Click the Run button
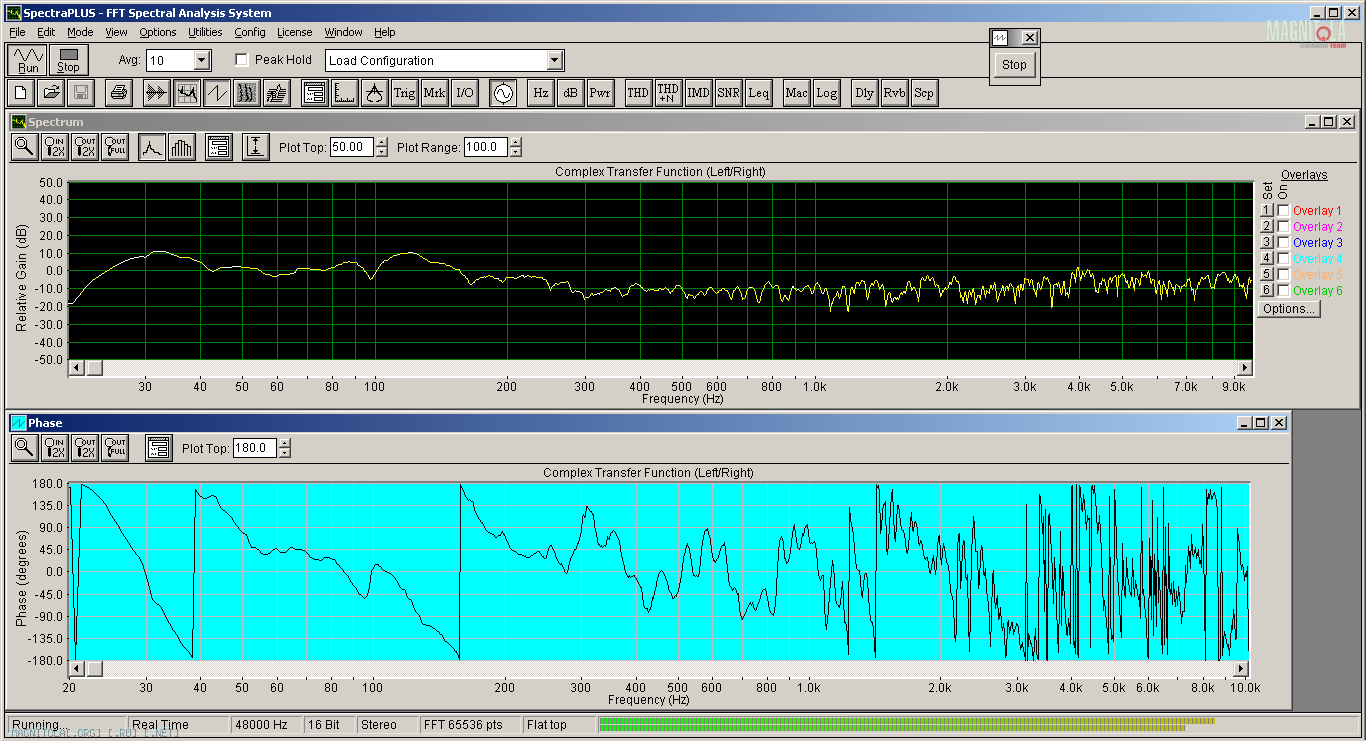Viewport: 1366px width, 742px height. pos(28,60)
